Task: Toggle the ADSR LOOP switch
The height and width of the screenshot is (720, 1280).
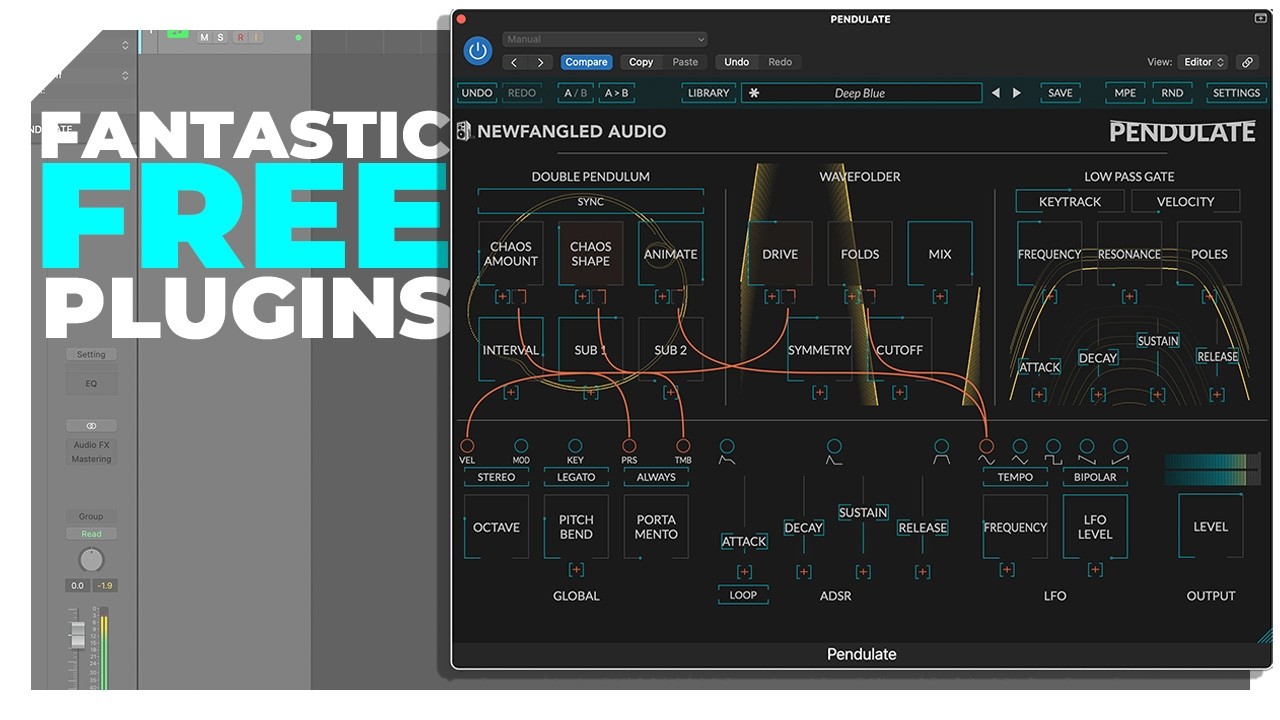Action: tap(743, 595)
